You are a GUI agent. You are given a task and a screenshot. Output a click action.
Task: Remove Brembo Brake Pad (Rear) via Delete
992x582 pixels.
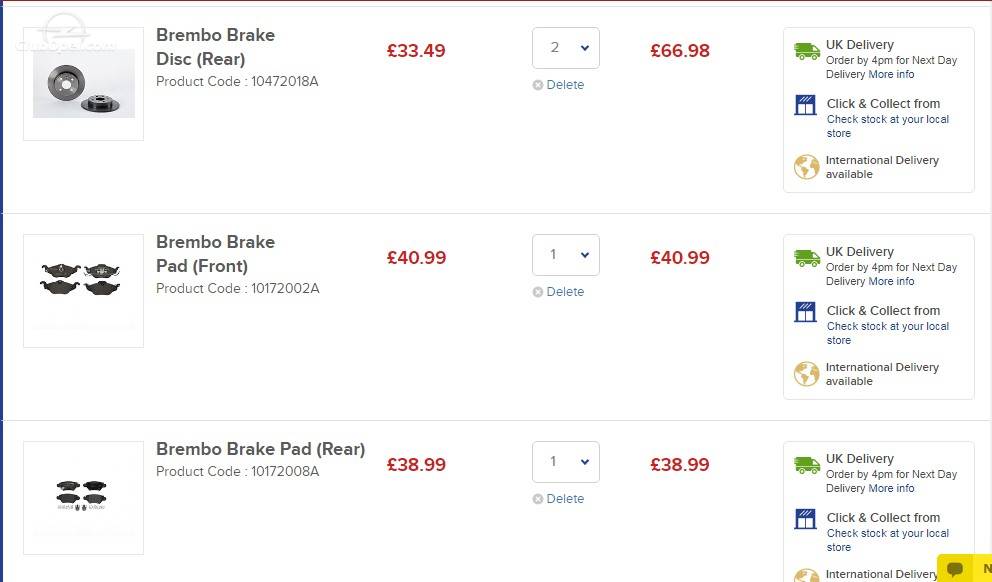point(558,498)
